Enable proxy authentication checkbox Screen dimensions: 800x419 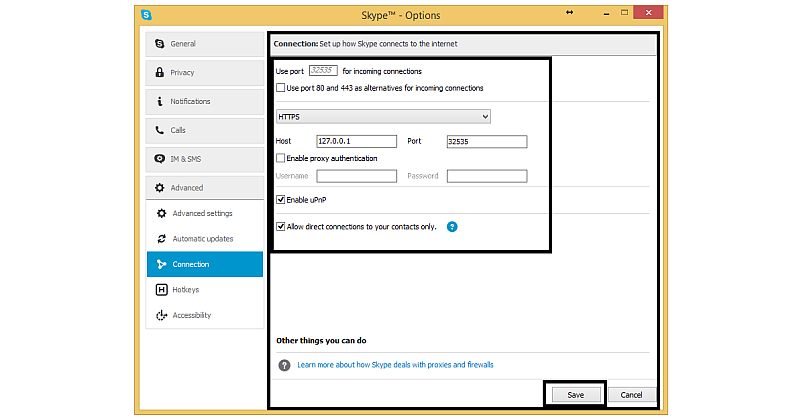(x=281, y=158)
